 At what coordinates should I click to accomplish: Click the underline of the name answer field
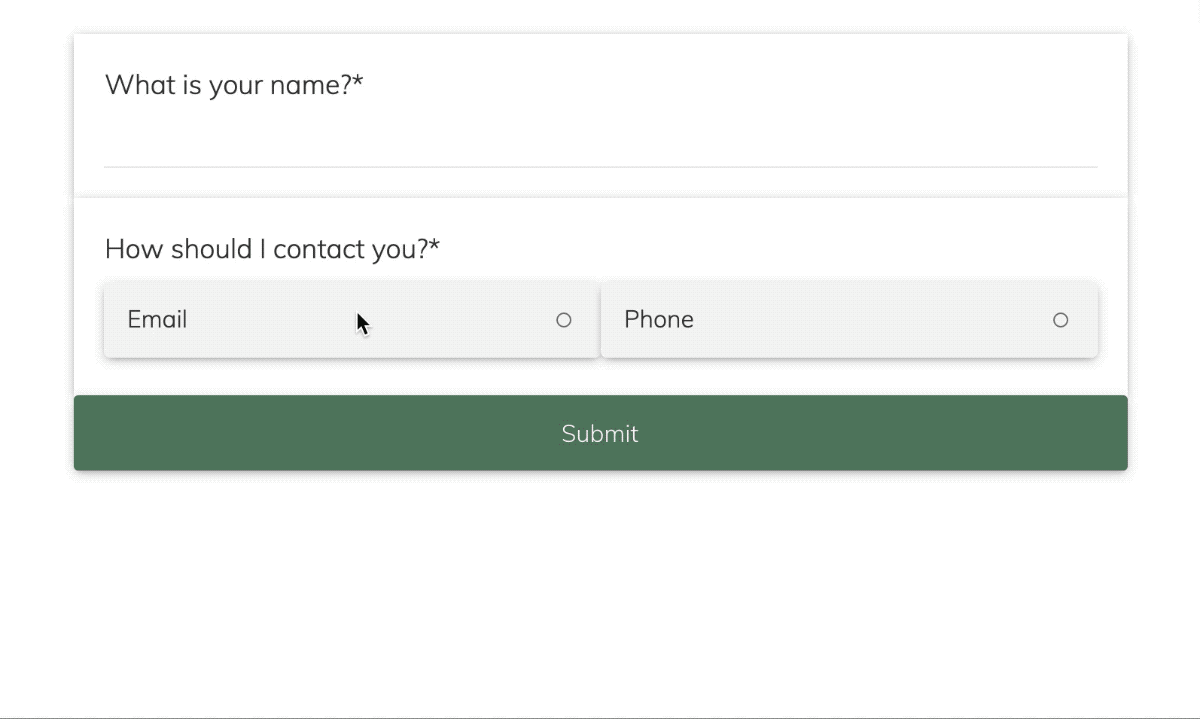coord(600,163)
